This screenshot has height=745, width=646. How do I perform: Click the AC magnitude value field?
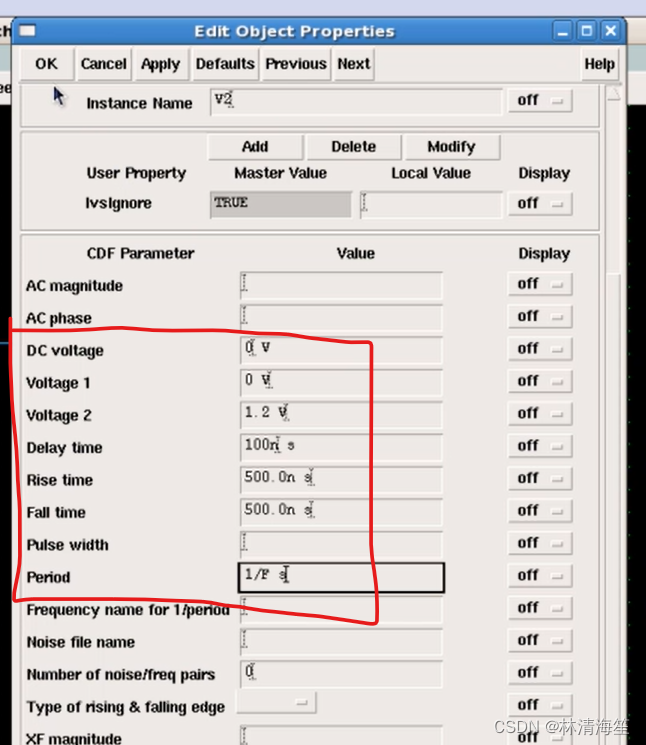click(342, 285)
